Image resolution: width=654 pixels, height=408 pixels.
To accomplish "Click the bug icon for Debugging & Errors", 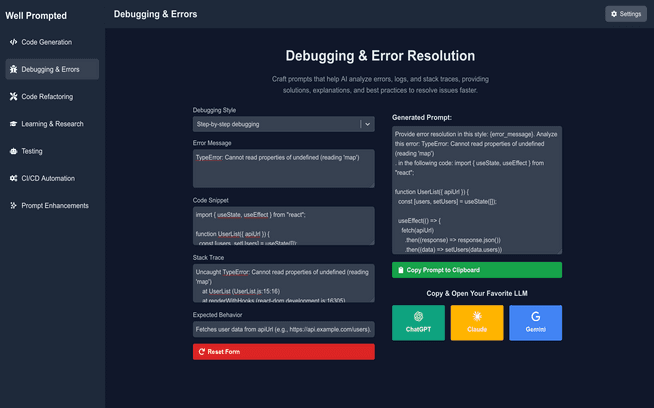I will tap(13, 69).
